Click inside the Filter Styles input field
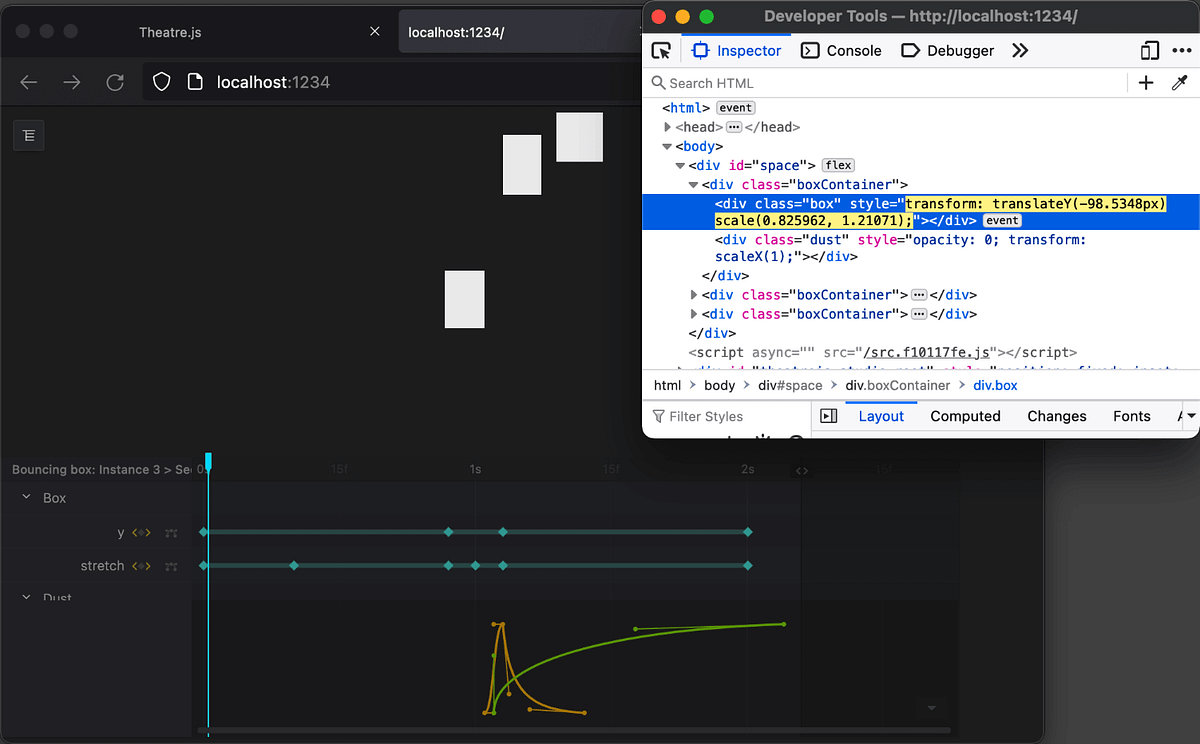 click(x=720, y=416)
